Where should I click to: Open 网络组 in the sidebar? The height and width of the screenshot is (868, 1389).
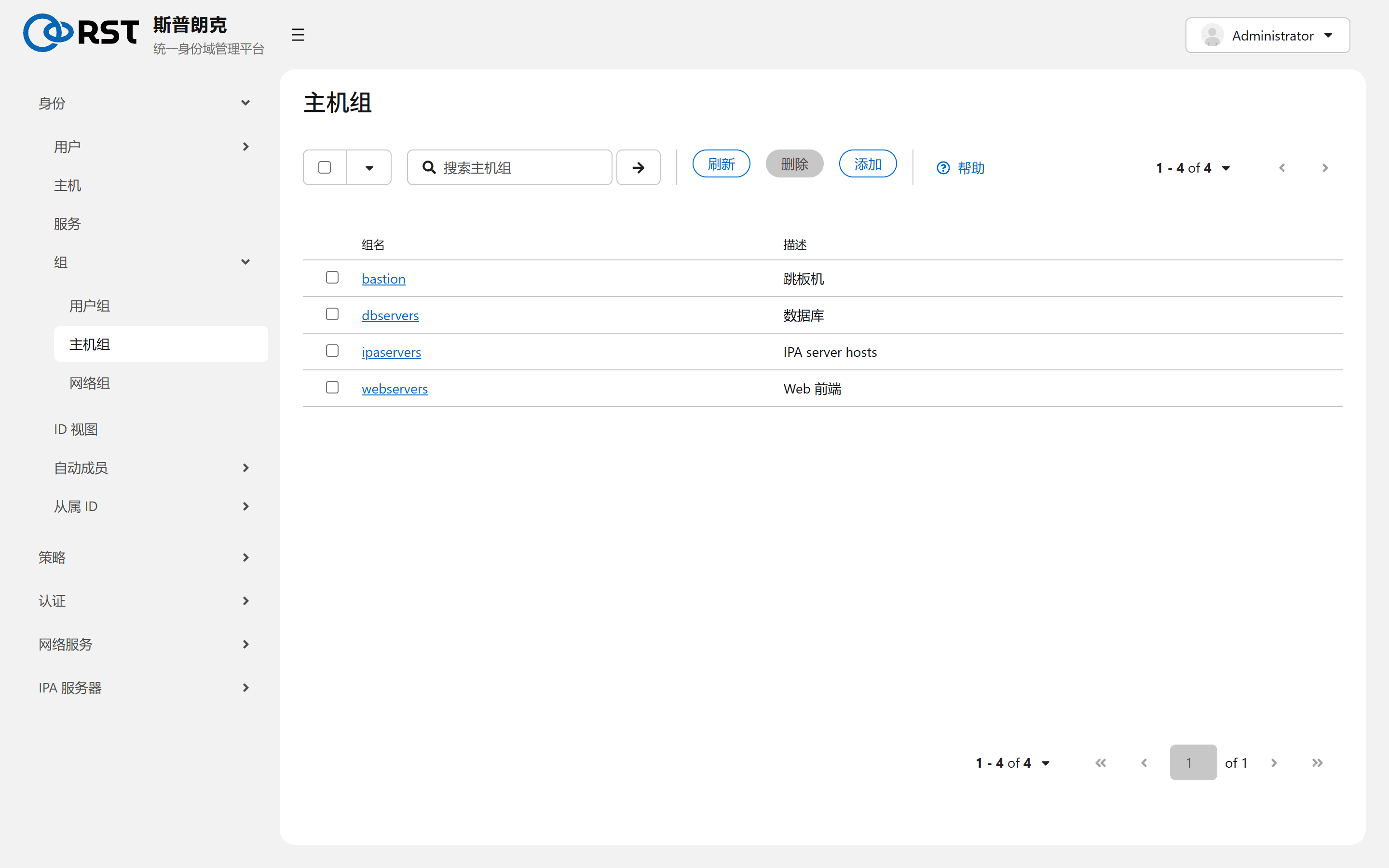click(161, 383)
